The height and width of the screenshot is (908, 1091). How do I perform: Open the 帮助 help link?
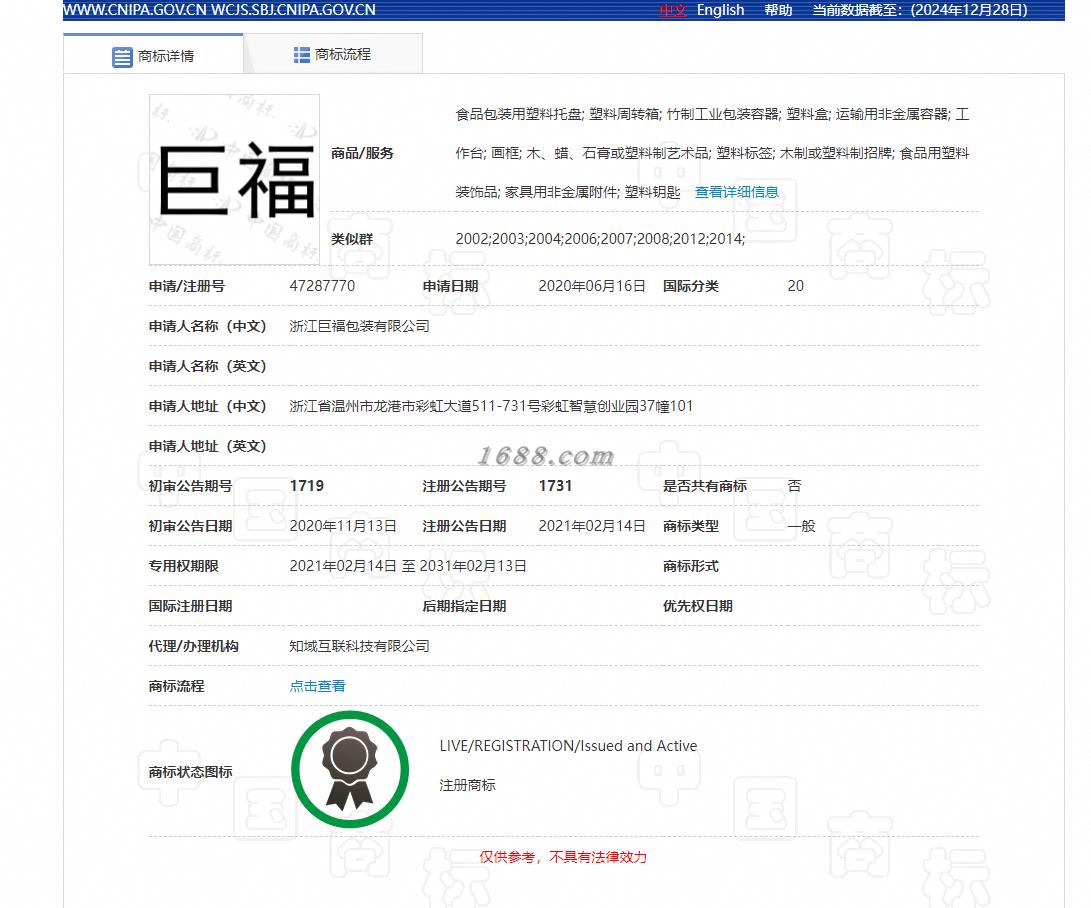point(778,10)
